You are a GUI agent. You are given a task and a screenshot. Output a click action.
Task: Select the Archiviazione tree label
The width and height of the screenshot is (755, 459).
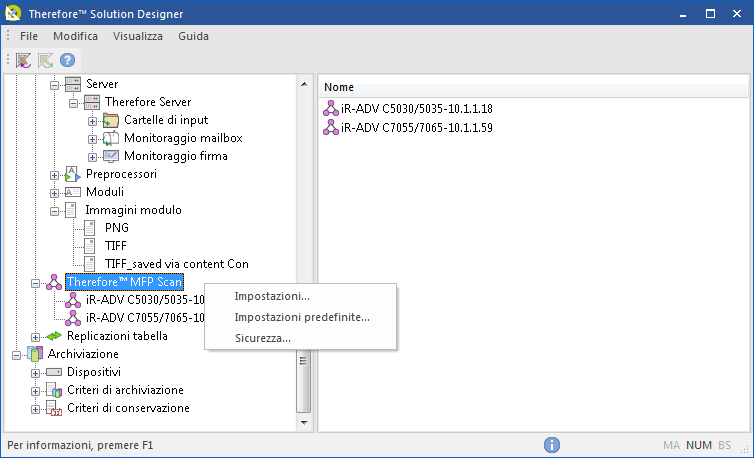coord(83,354)
